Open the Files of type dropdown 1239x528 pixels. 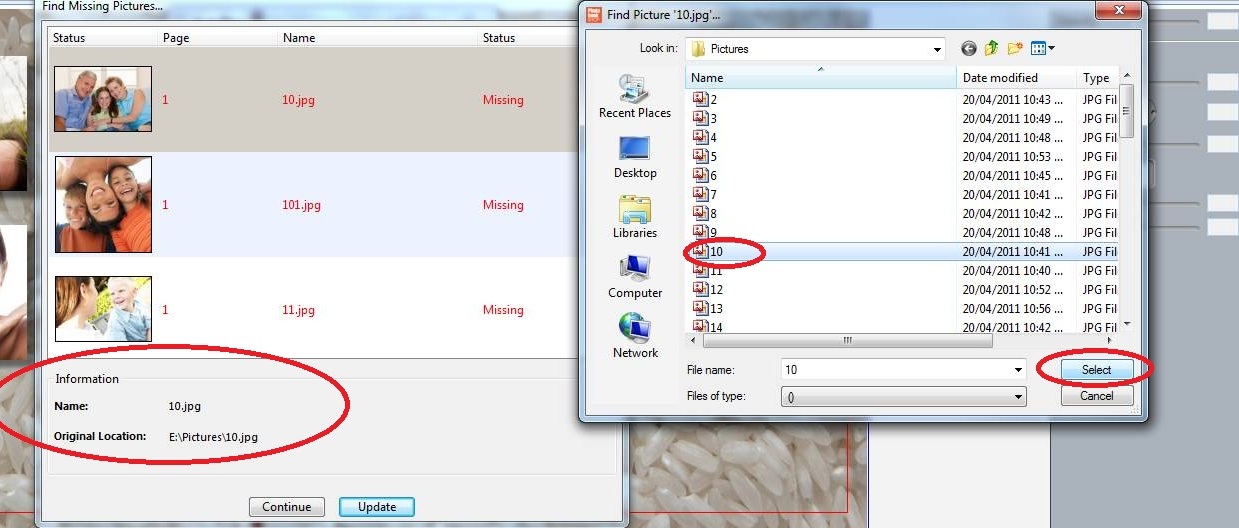(x=1018, y=397)
